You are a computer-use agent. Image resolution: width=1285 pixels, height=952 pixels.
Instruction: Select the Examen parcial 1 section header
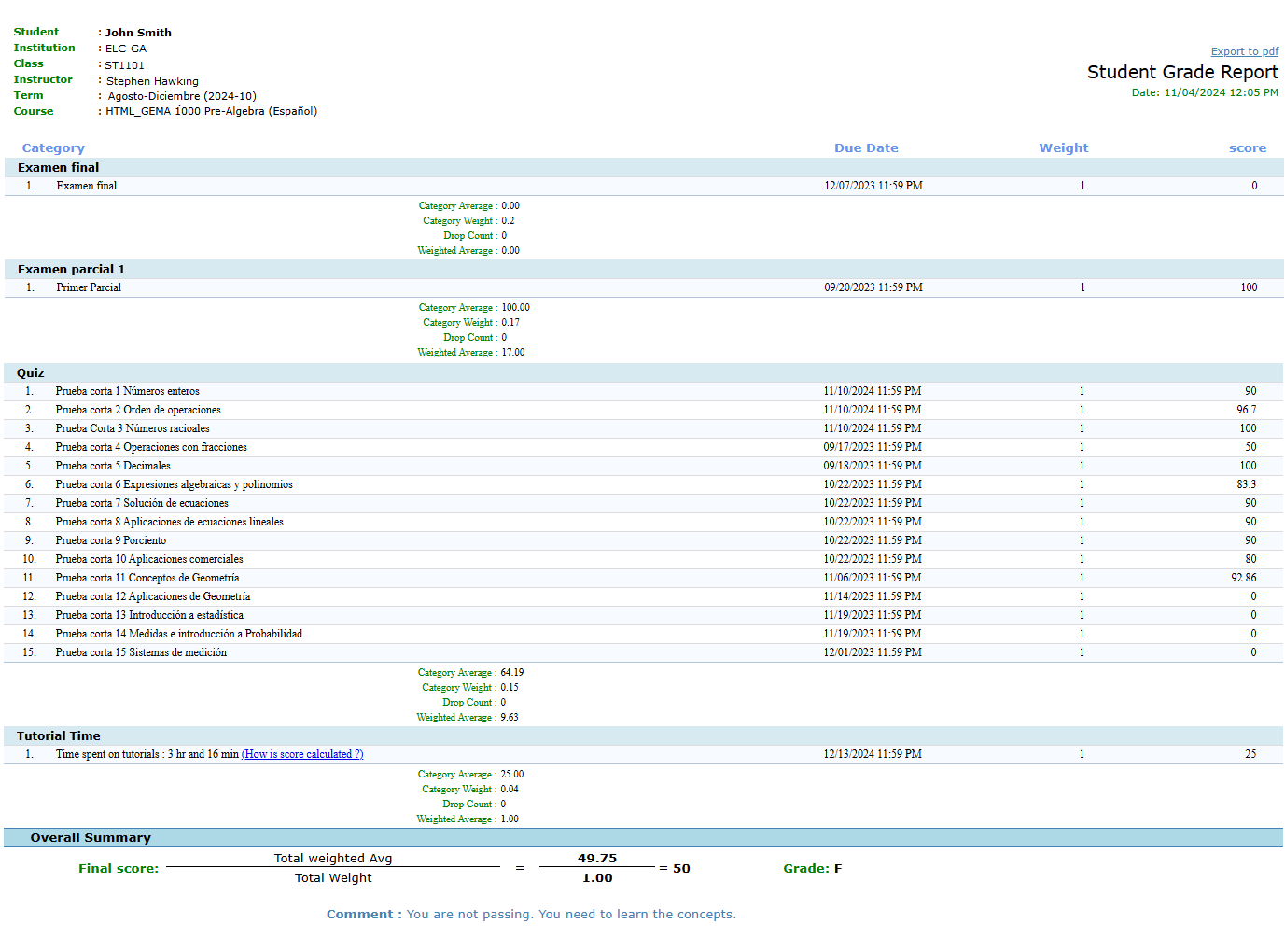point(71,270)
